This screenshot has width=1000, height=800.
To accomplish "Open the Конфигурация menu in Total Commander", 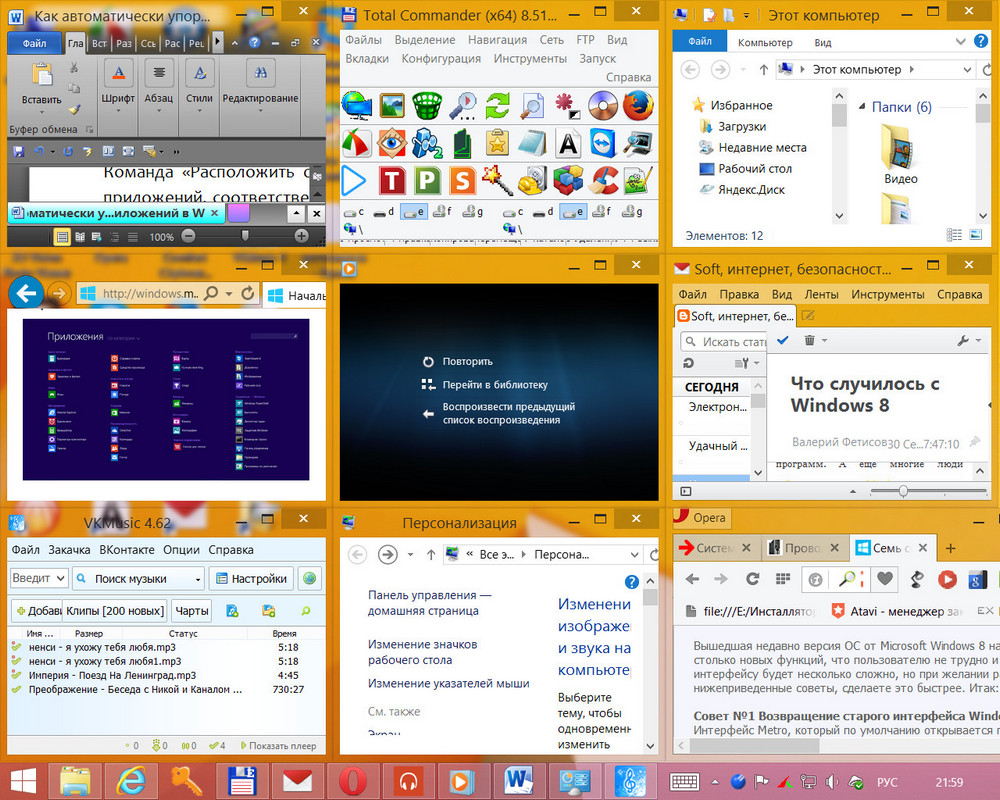I will point(441,58).
